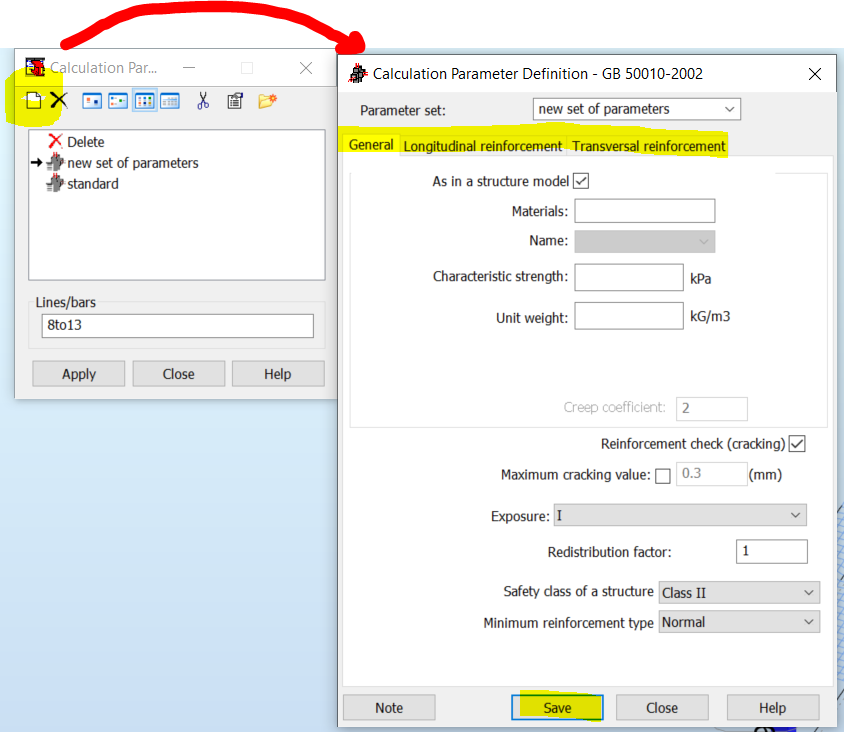Enable the Maximum cracking value checkbox

pos(662,475)
